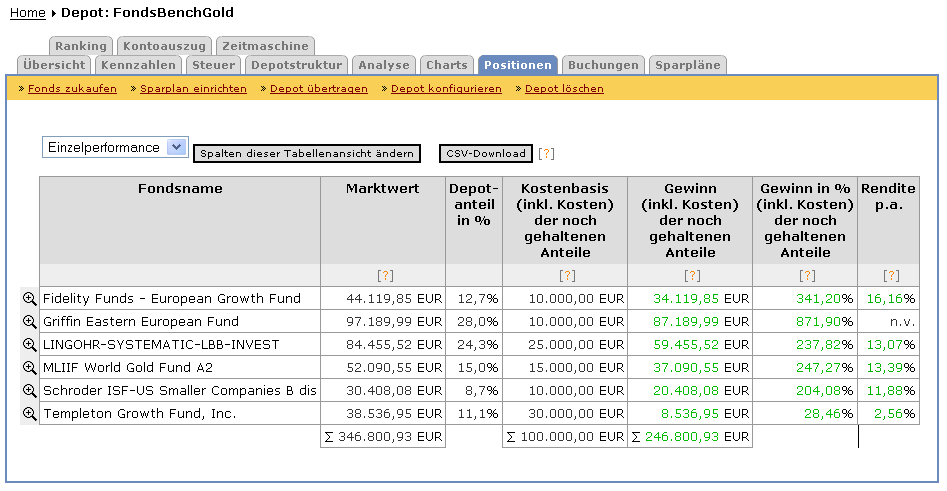Viewport: 947px width, 491px height.
Task: Click magnifier icon for Schroder ISF-US Smaller Companies
Action: click(x=29, y=390)
